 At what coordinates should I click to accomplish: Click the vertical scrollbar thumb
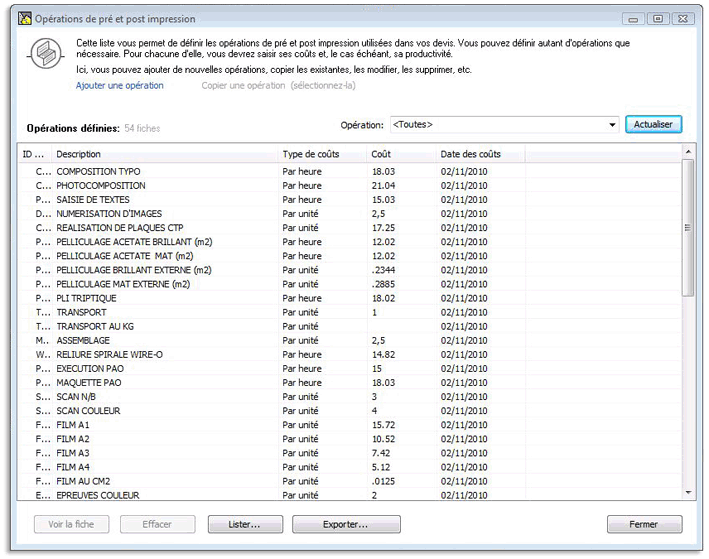pos(688,228)
